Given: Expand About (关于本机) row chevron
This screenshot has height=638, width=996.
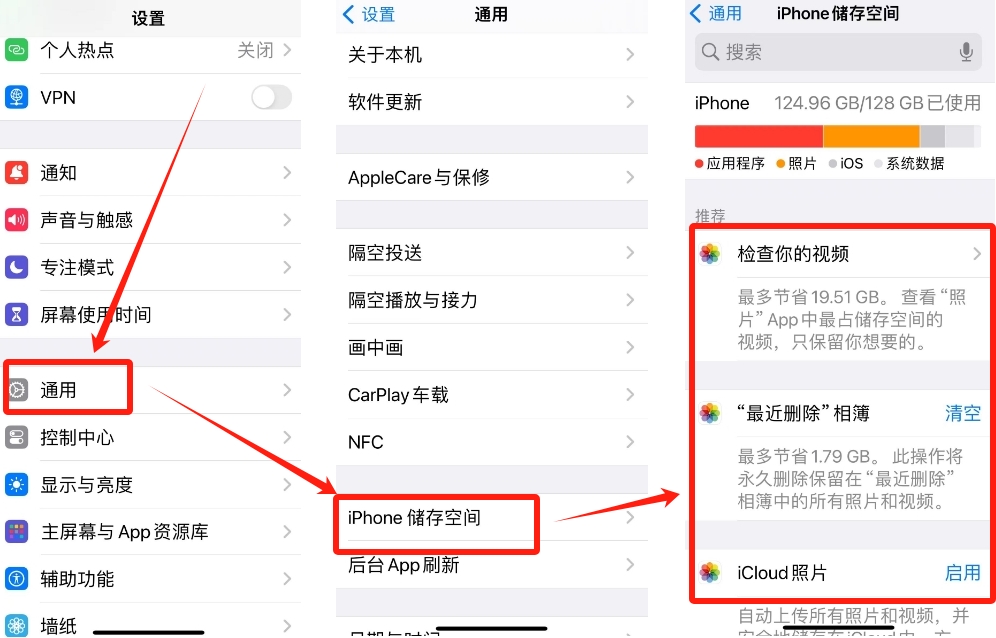Looking at the screenshot, I should (629, 55).
